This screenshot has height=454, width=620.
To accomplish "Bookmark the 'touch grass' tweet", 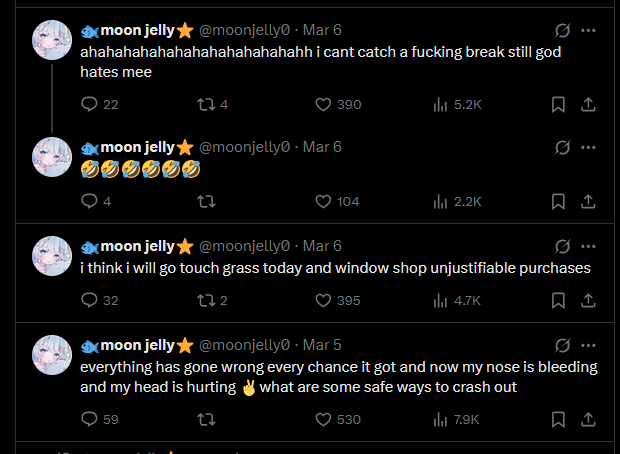I will 560,300.
